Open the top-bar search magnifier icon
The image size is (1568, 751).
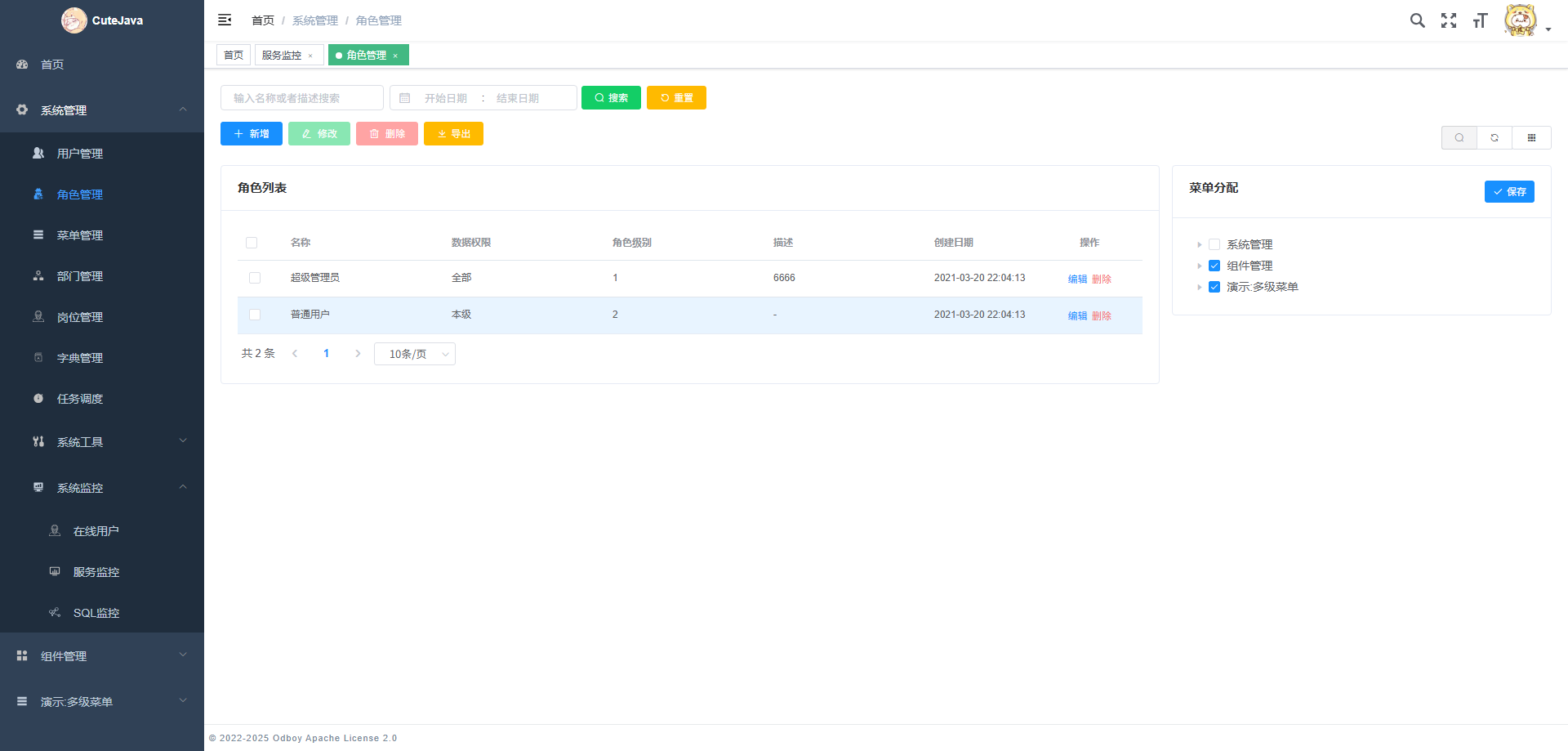click(1417, 20)
